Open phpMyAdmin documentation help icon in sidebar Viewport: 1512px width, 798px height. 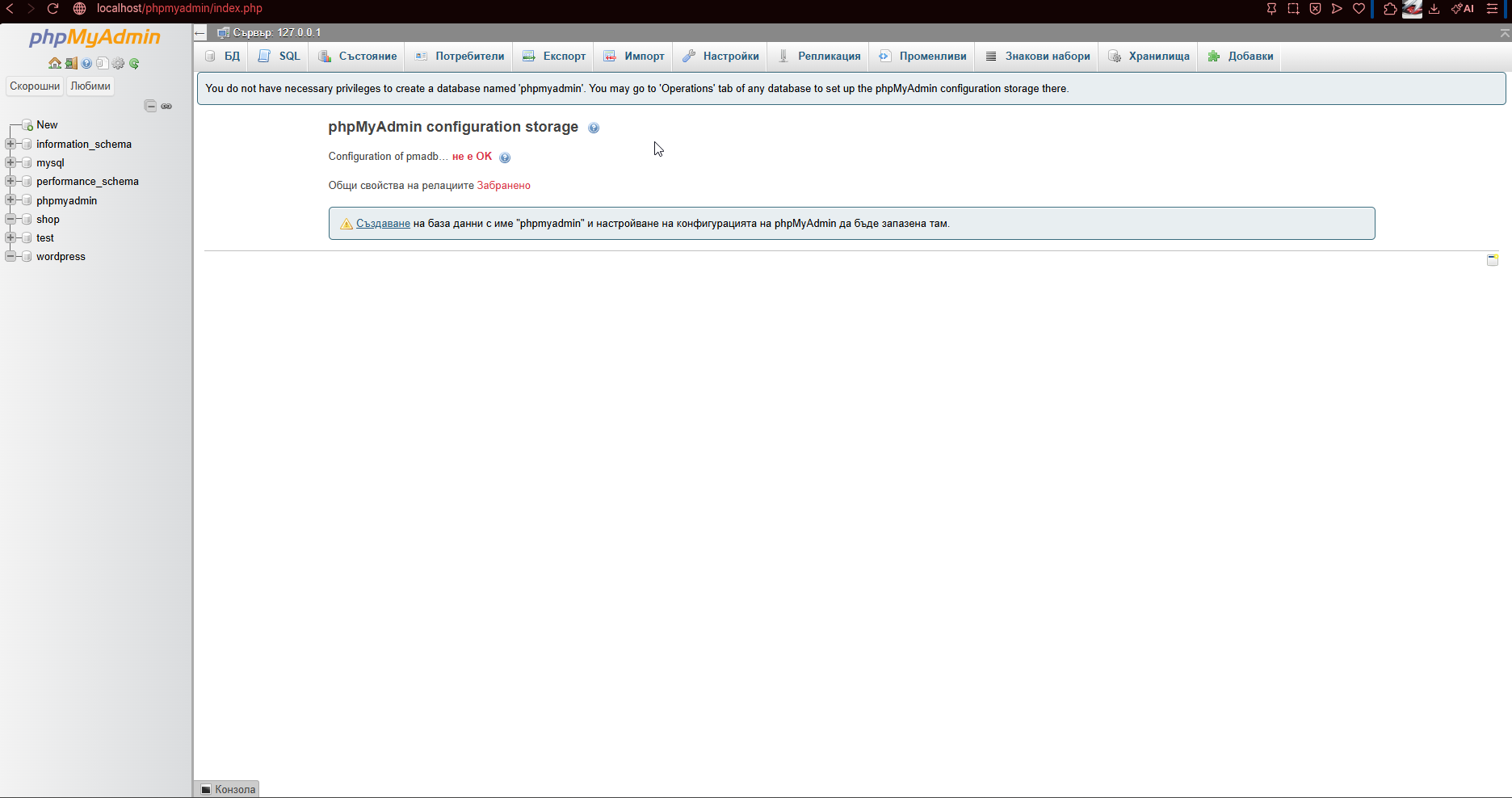pos(86,63)
